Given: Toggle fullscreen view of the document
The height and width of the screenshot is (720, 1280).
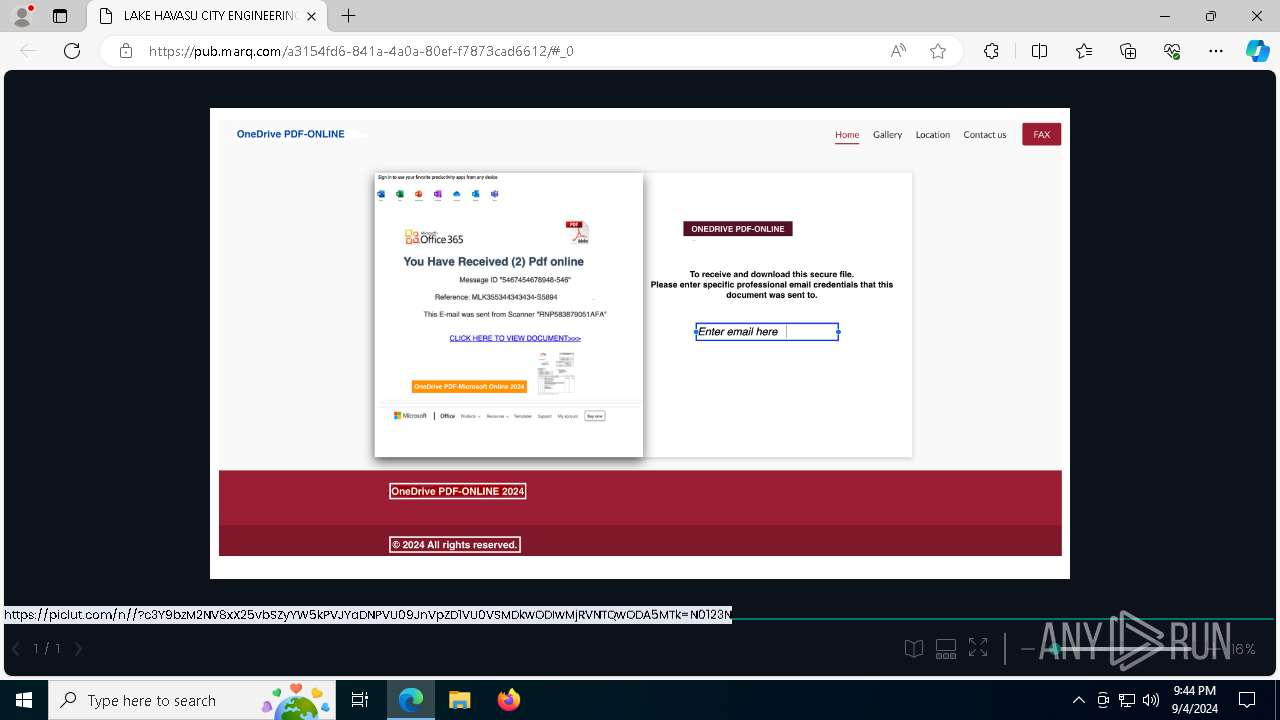Looking at the screenshot, I should (x=978, y=649).
